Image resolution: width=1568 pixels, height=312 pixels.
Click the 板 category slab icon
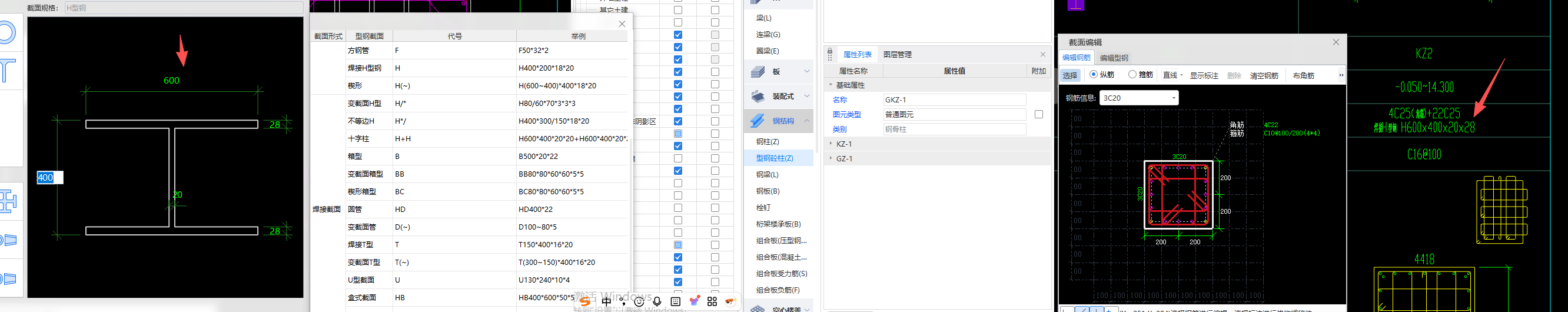coord(758,72)
